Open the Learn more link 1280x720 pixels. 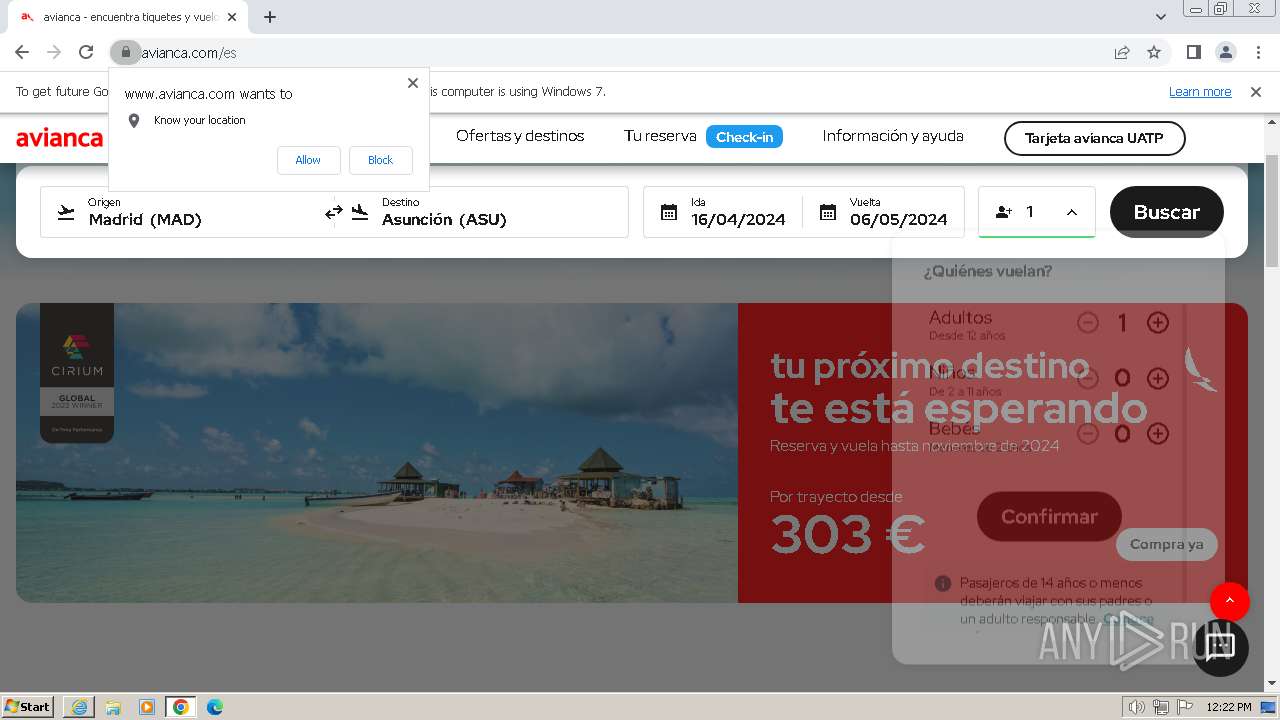point(1200,92)
